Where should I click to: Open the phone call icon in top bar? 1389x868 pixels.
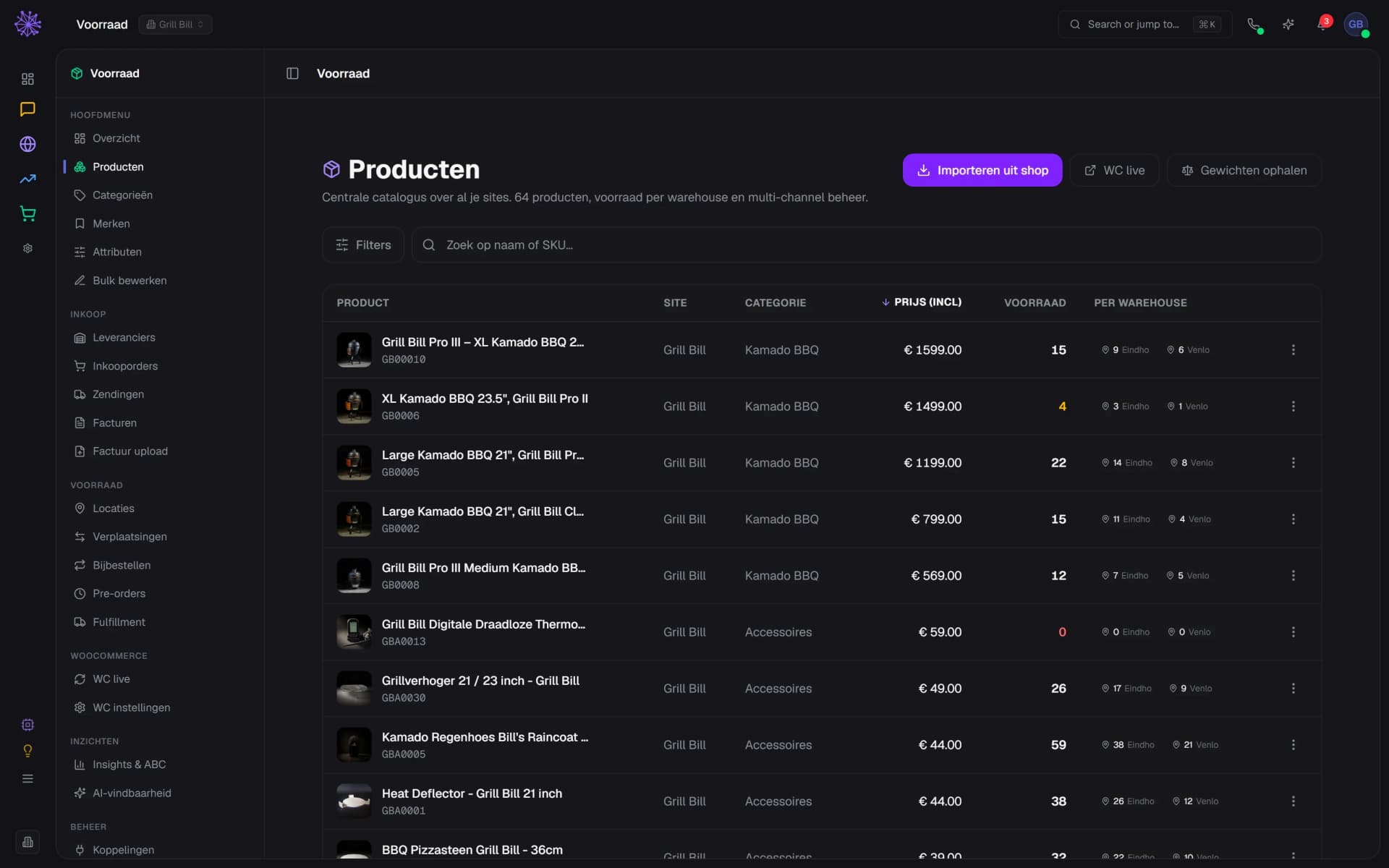click(x=1254, y=24)
